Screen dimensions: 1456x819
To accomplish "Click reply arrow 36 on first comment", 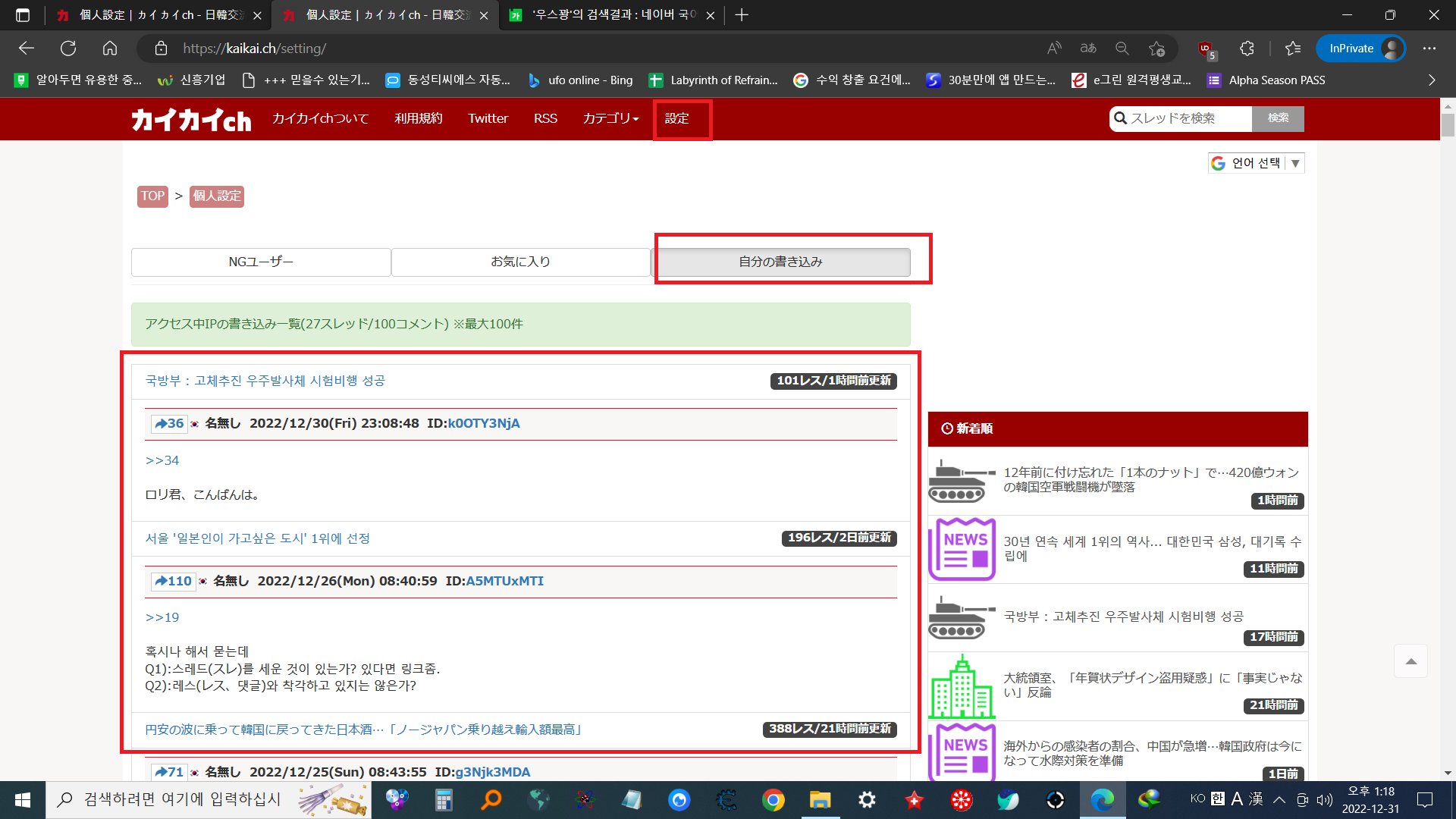I will click(169, 423).
